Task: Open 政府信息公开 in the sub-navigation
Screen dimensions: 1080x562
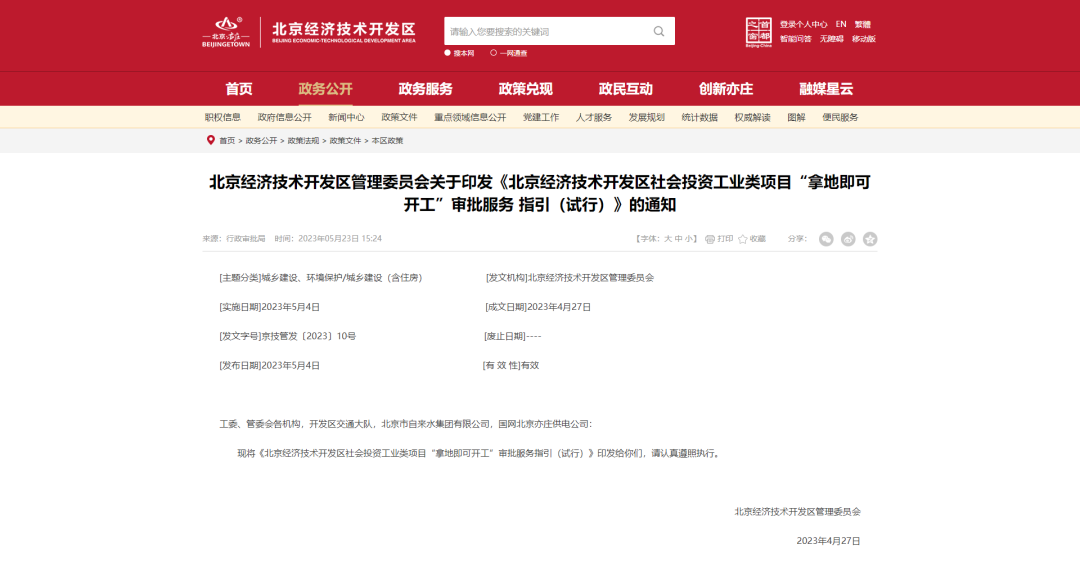Action: [284, 117]
